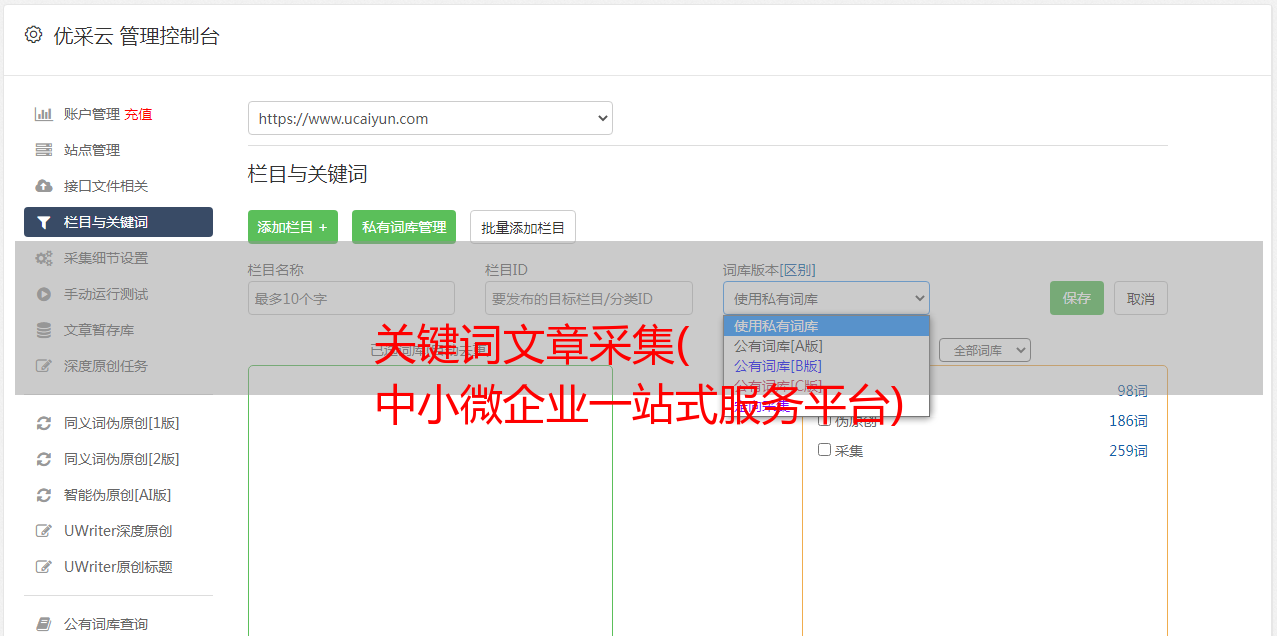Click the edit icon for 深度原创任务

coord(44,366)
